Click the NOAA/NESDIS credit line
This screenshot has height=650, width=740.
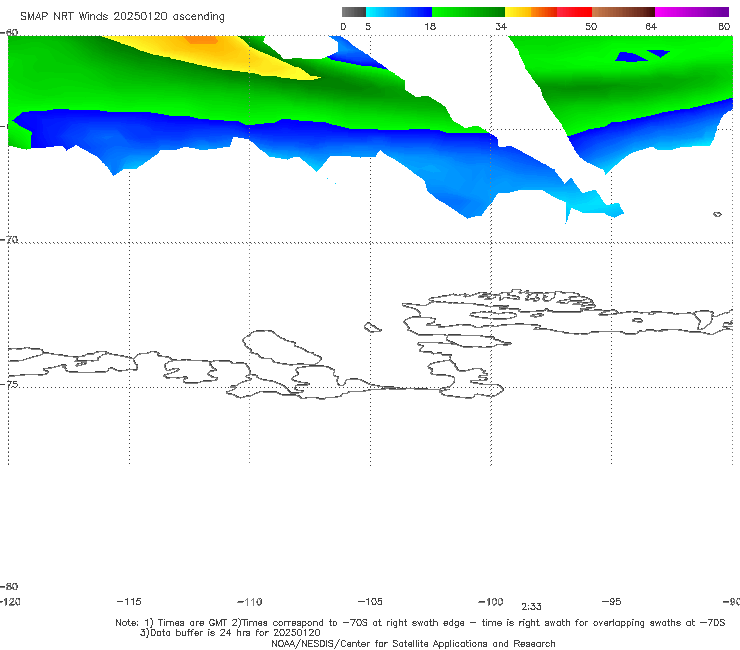pyautogui.click(x=413, y=644)
